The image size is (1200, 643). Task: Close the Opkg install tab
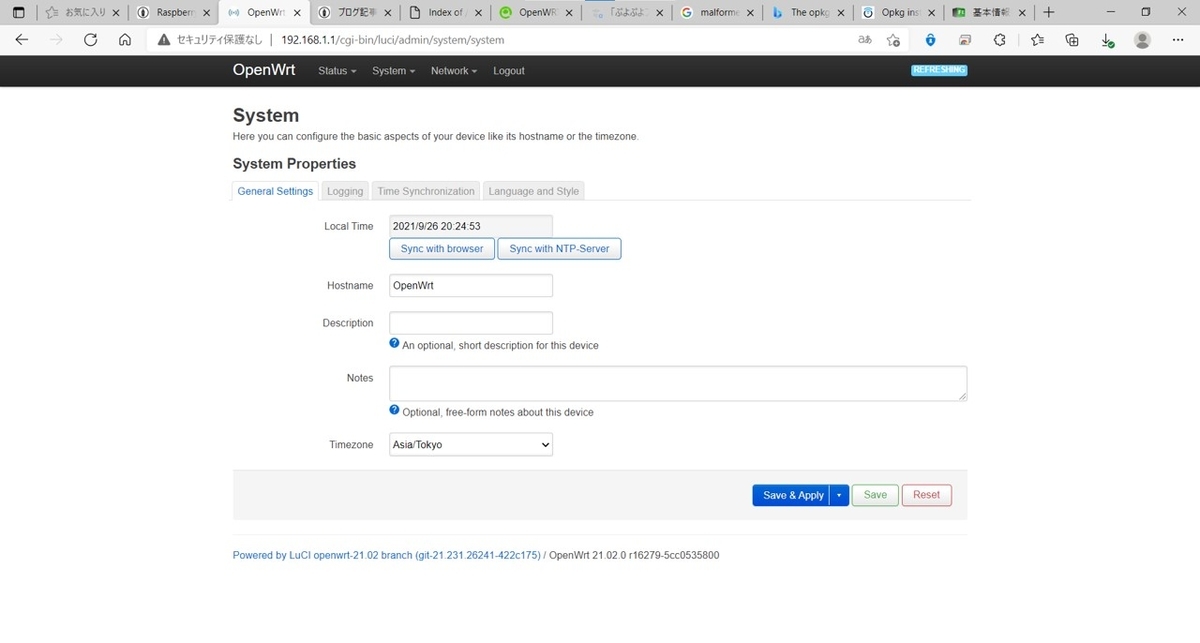point(930,13)
